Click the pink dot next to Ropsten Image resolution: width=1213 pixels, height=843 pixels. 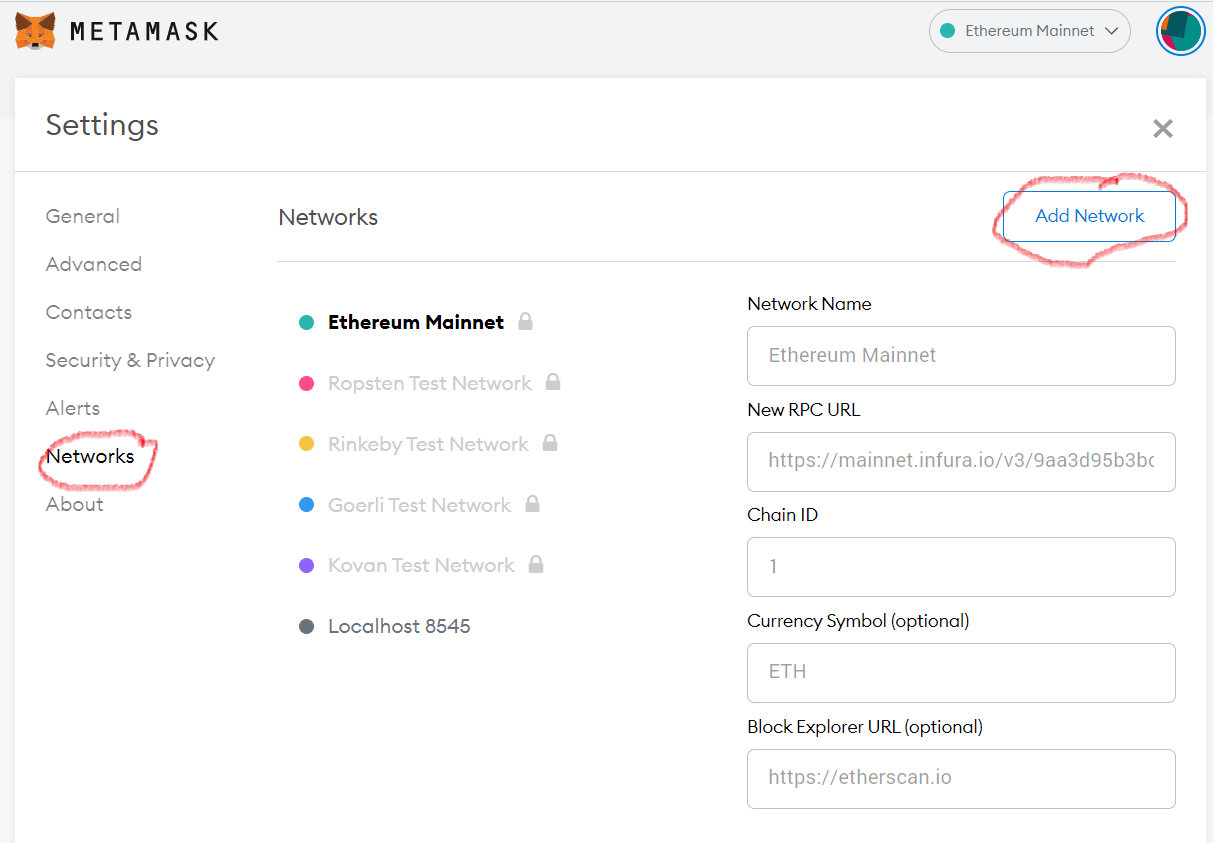point(307,383)
